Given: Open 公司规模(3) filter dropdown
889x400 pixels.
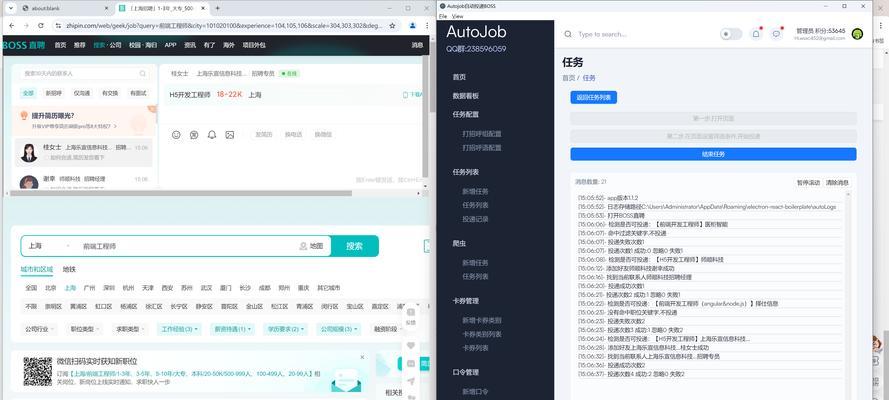Looking at the screenshot, I should click(338, 329).
